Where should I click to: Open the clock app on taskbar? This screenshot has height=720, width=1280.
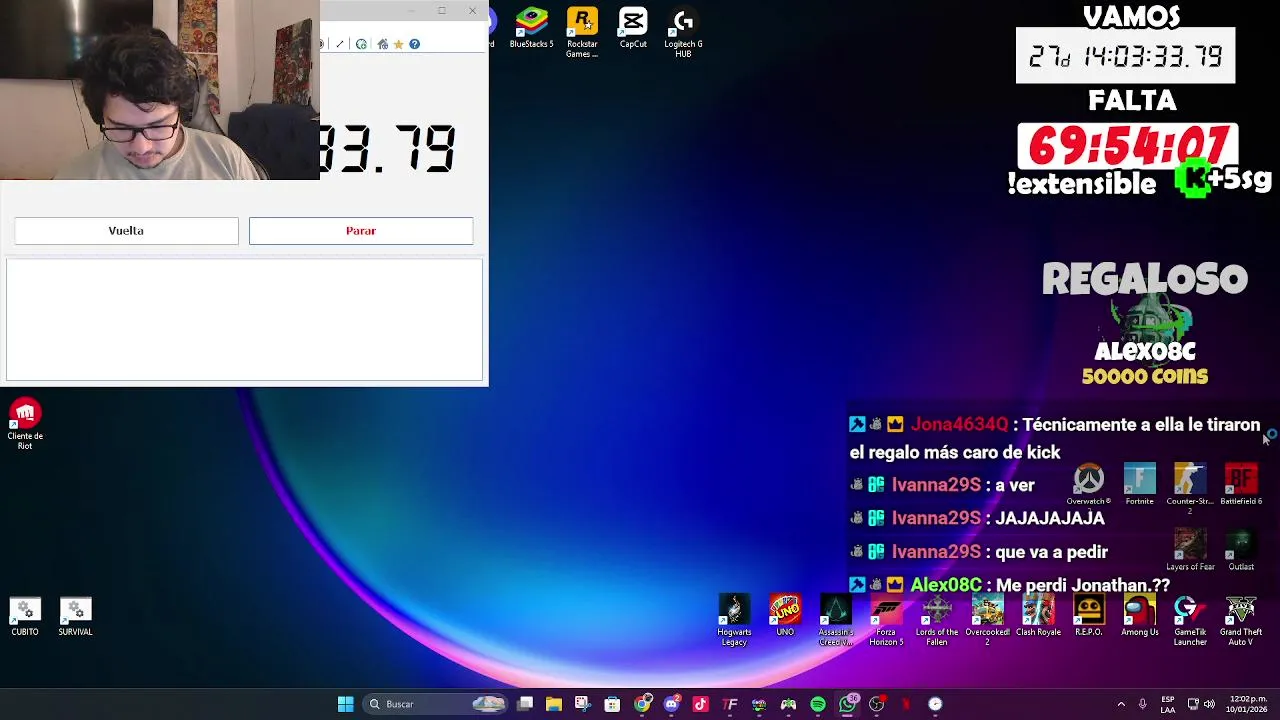pos(935,704)
